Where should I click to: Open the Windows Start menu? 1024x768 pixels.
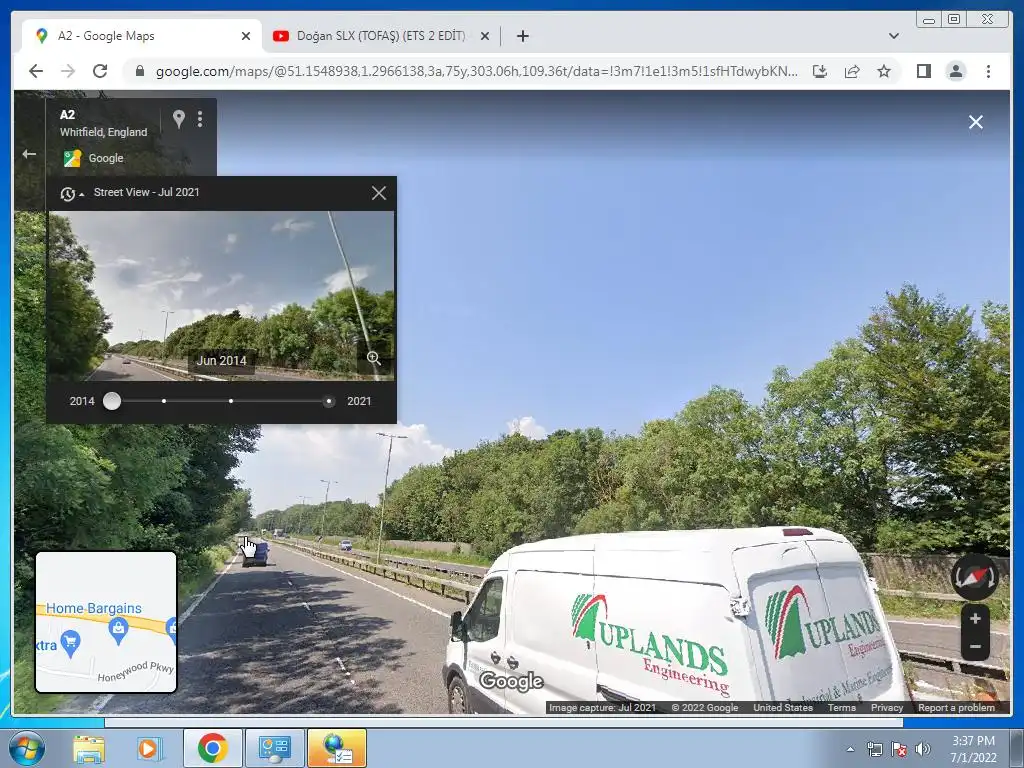25,748
